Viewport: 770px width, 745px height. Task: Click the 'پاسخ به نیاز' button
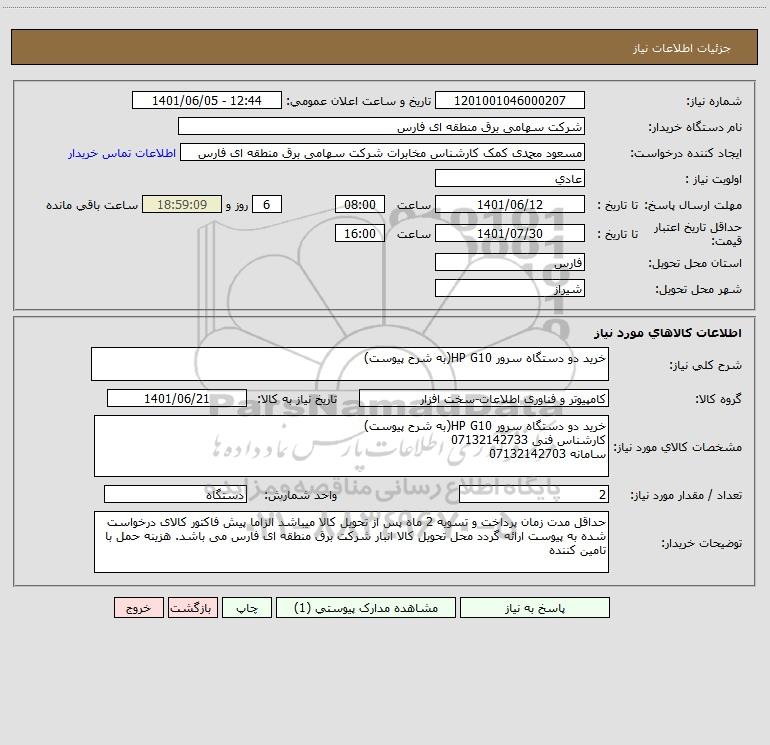pos(535,607)
